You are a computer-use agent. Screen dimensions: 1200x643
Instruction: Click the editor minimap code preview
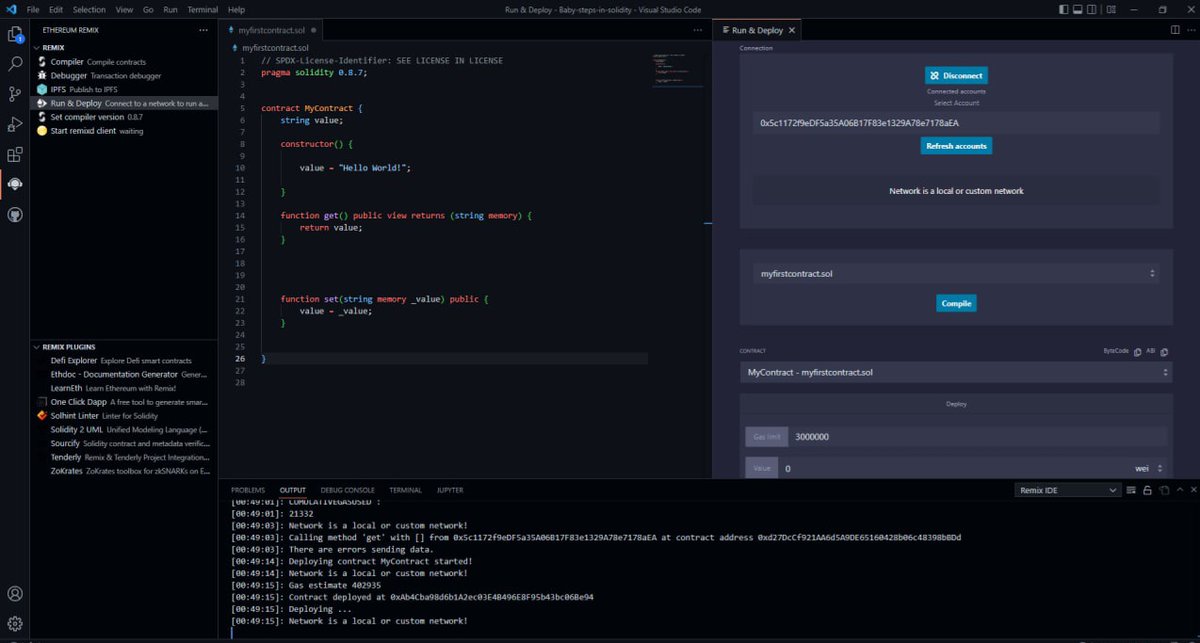point(679,72)
